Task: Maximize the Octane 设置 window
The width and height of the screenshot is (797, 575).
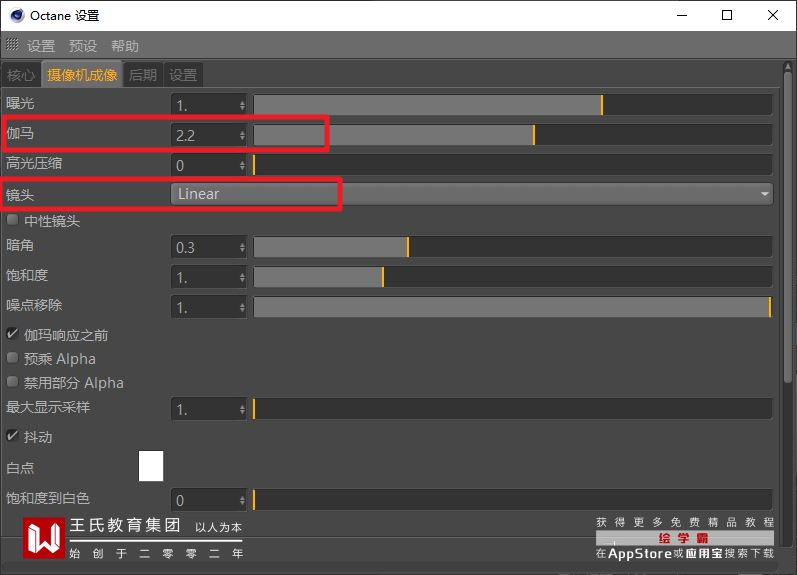Action: pos(727,15)
